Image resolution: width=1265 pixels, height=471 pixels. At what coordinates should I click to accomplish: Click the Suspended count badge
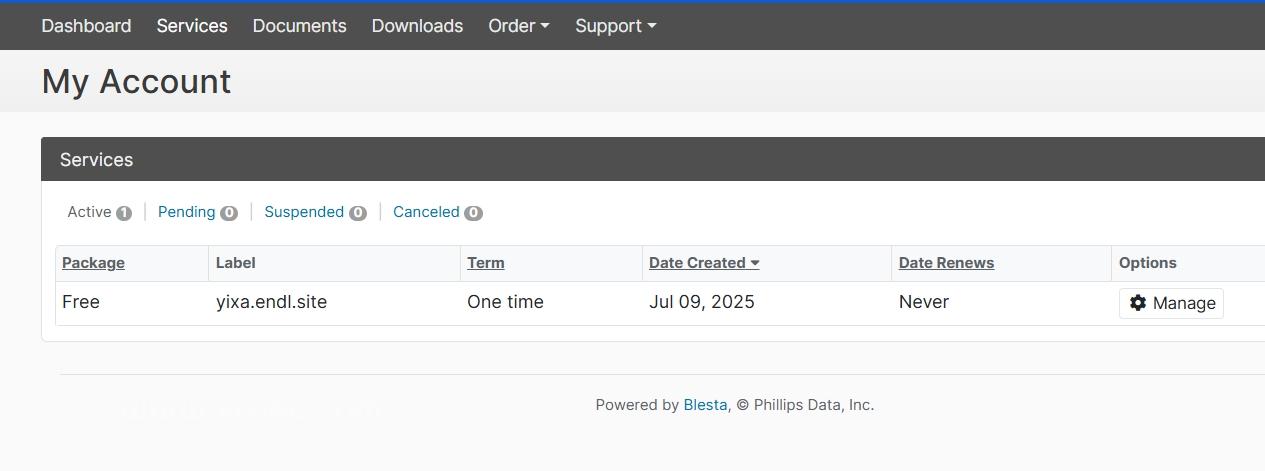point(358,213)
